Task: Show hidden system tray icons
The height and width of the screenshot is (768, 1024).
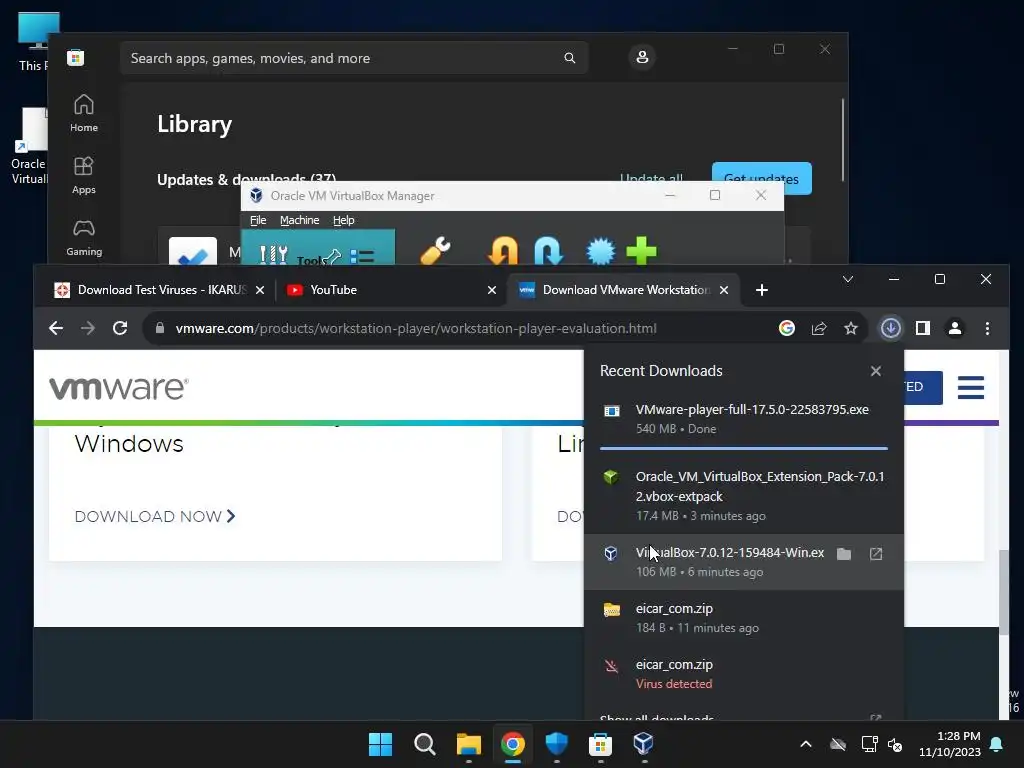Action: pos(806,744)
